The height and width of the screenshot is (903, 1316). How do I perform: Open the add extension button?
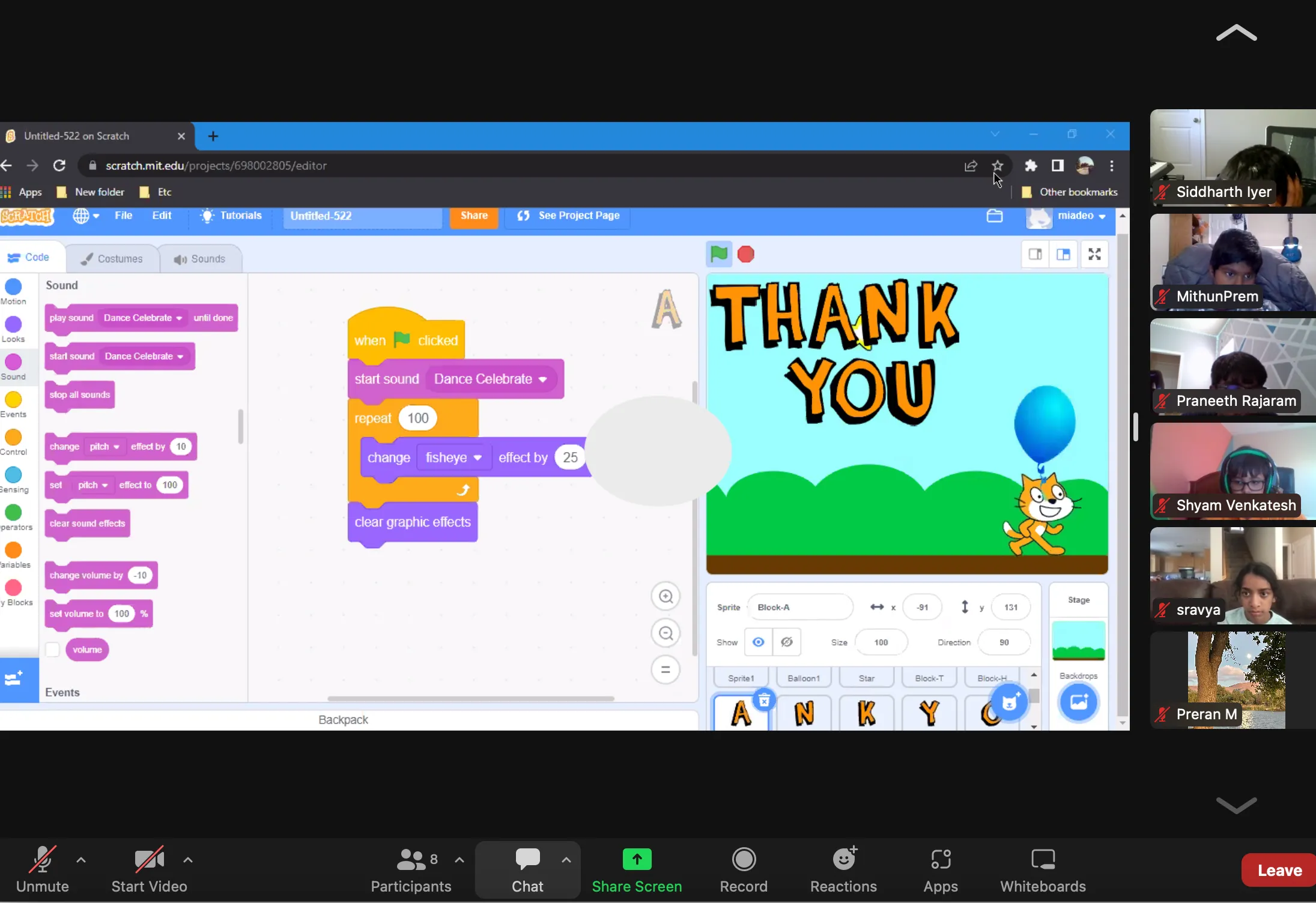(14, 680)
